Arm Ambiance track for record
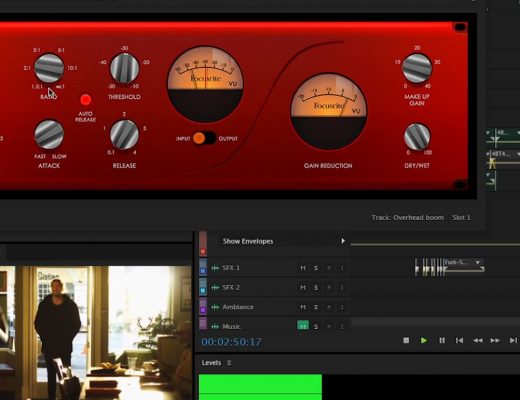This screenshot has height=400, width=520. point(329,307)
